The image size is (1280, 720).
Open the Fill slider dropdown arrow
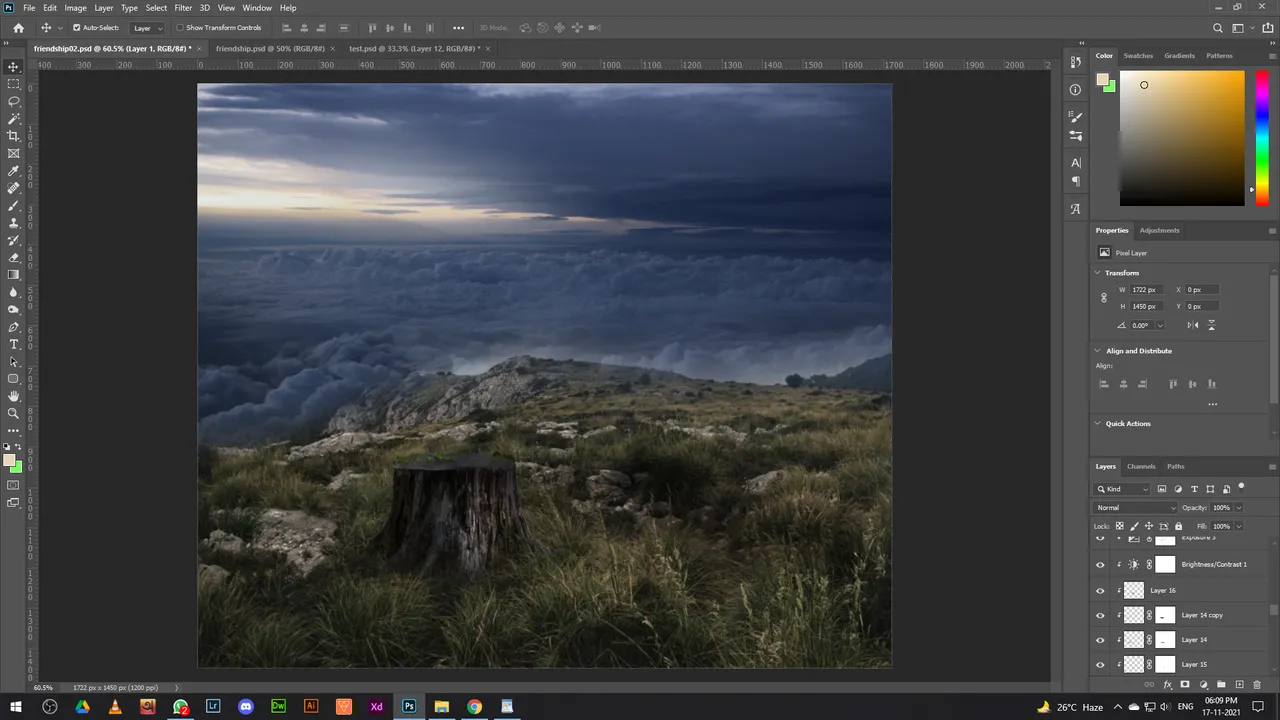[x=1238, y=526]
